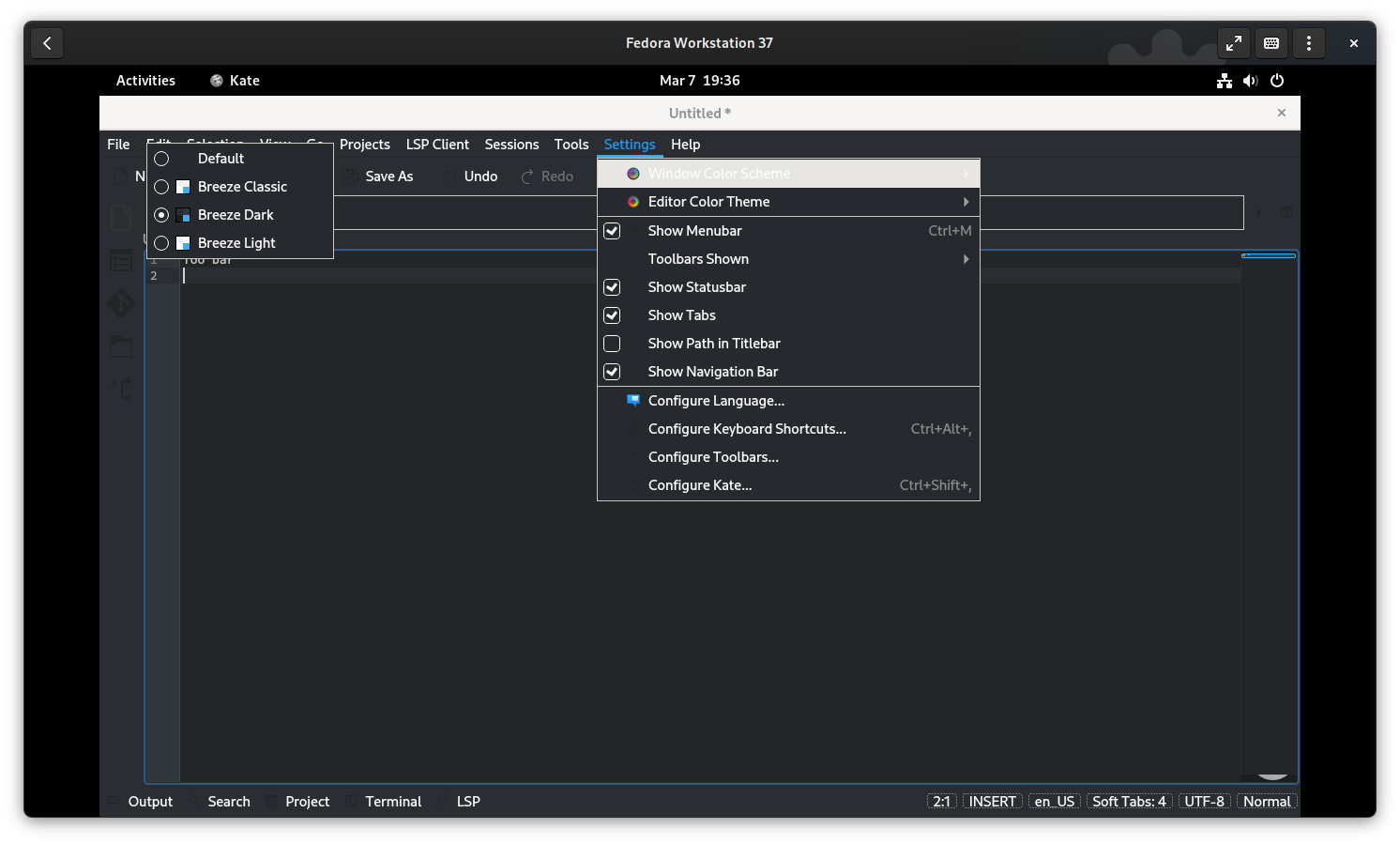Click the minimap scrollbar at editor right

coord(1269,516)
